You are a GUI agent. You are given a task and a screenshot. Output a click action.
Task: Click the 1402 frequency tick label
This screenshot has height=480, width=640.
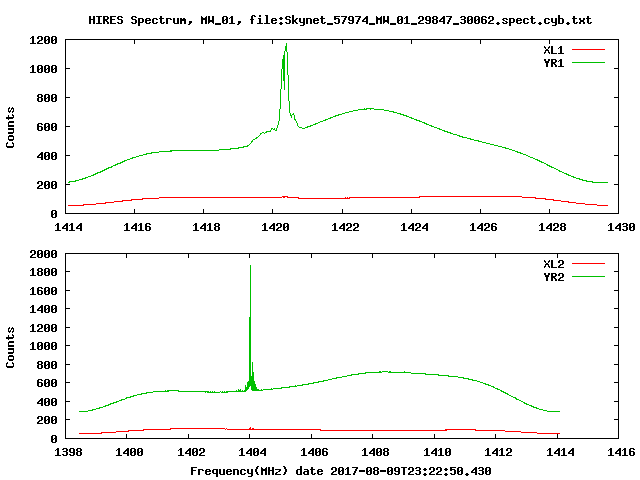point(191,452)
